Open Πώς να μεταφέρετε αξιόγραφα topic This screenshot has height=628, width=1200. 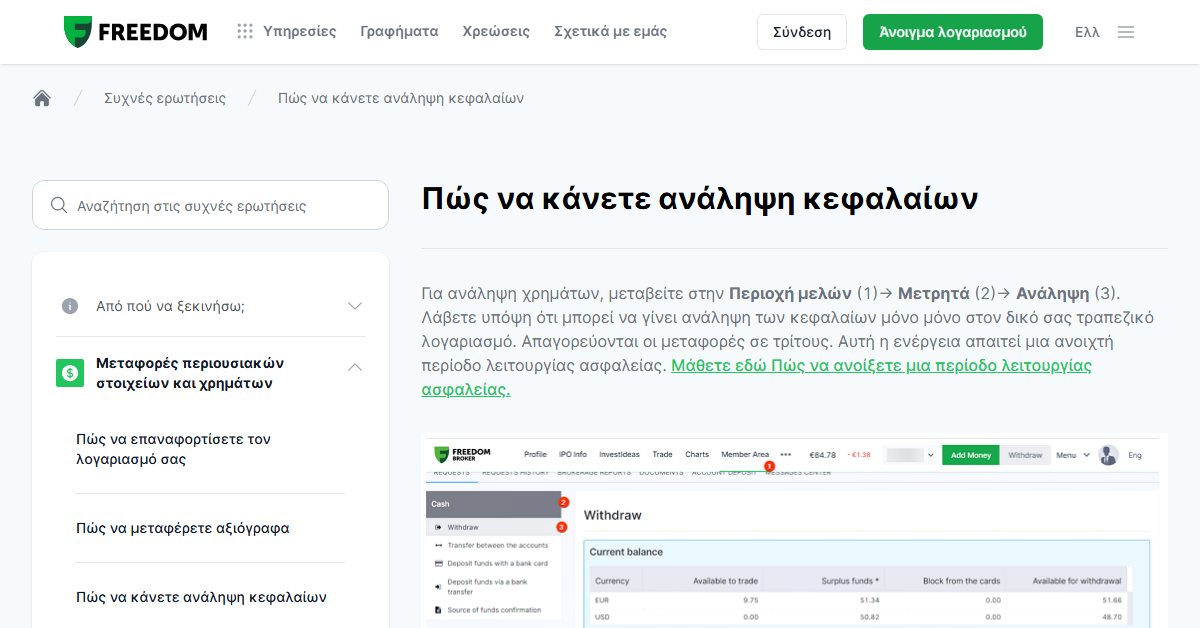pyautogui.click(x=183, y=528)
